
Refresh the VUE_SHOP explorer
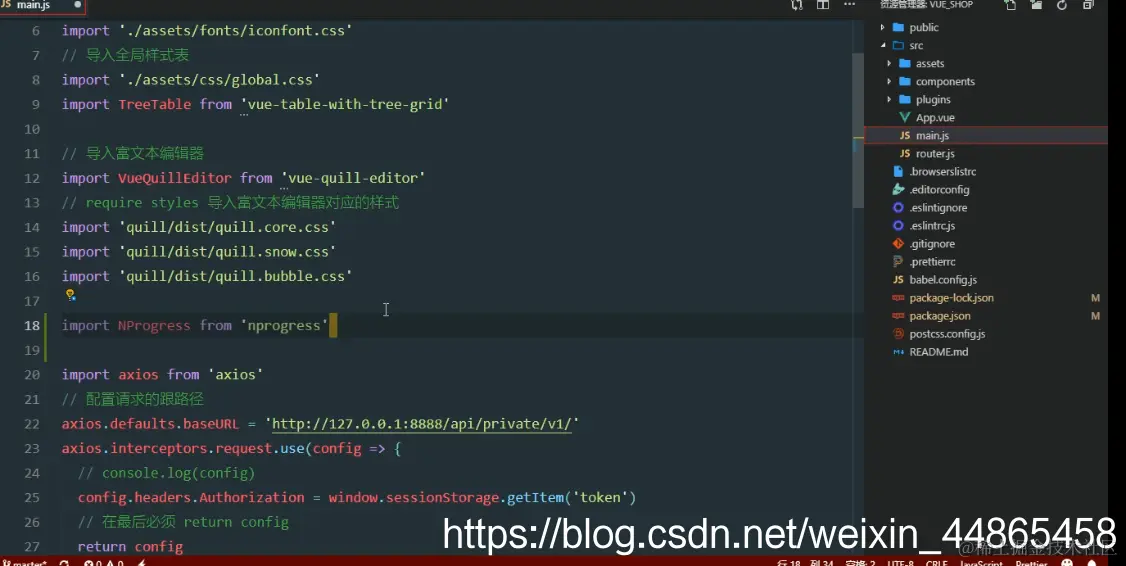1062,5
